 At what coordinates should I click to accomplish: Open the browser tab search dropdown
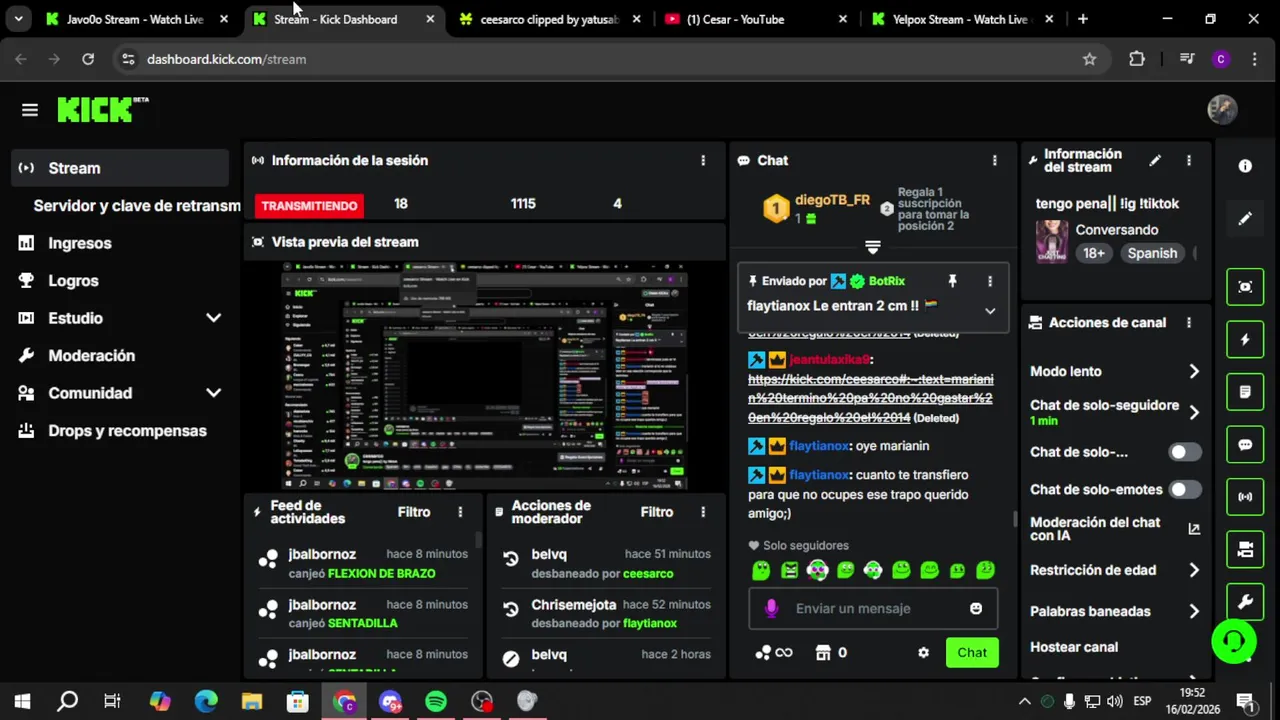pos(18,19)
